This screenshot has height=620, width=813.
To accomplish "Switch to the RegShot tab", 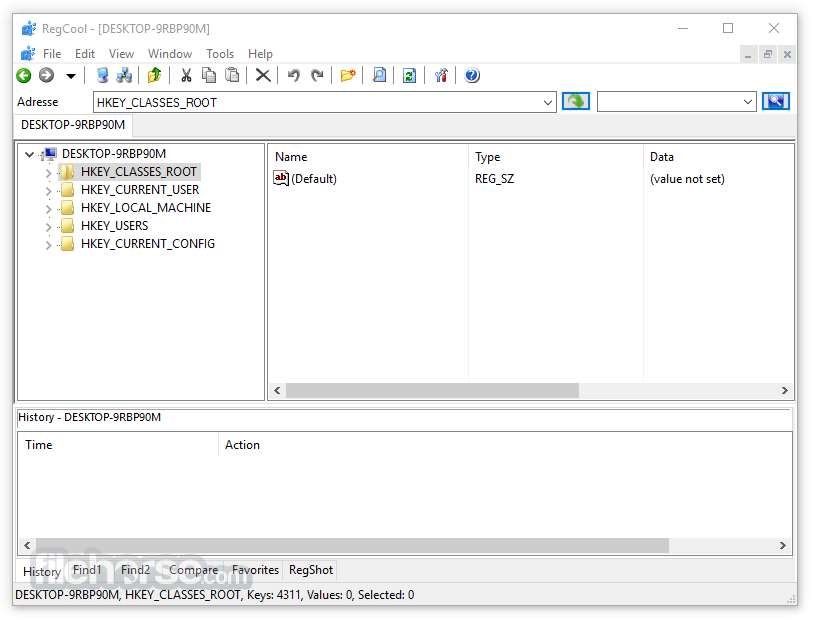I will 311,570.
